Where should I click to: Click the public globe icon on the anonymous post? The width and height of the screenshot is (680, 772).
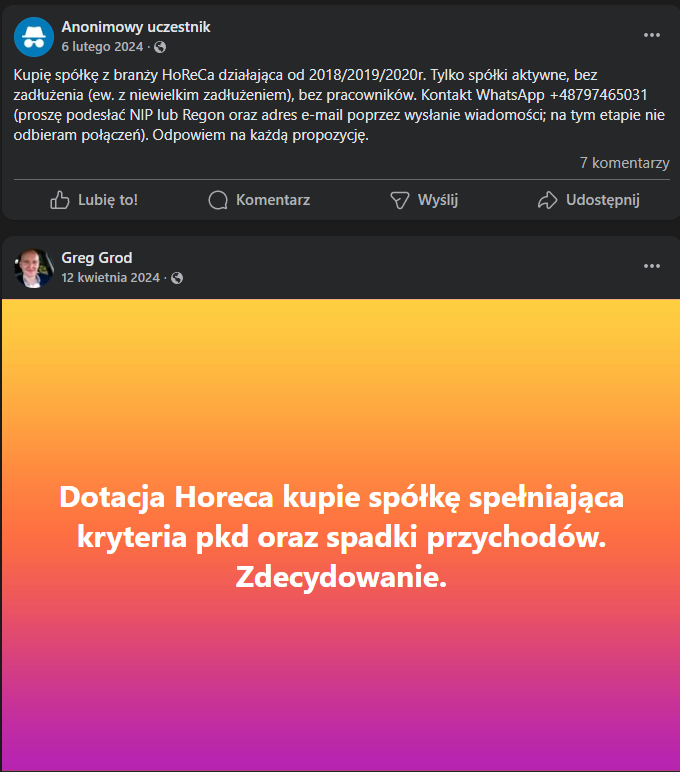point(160,47)
